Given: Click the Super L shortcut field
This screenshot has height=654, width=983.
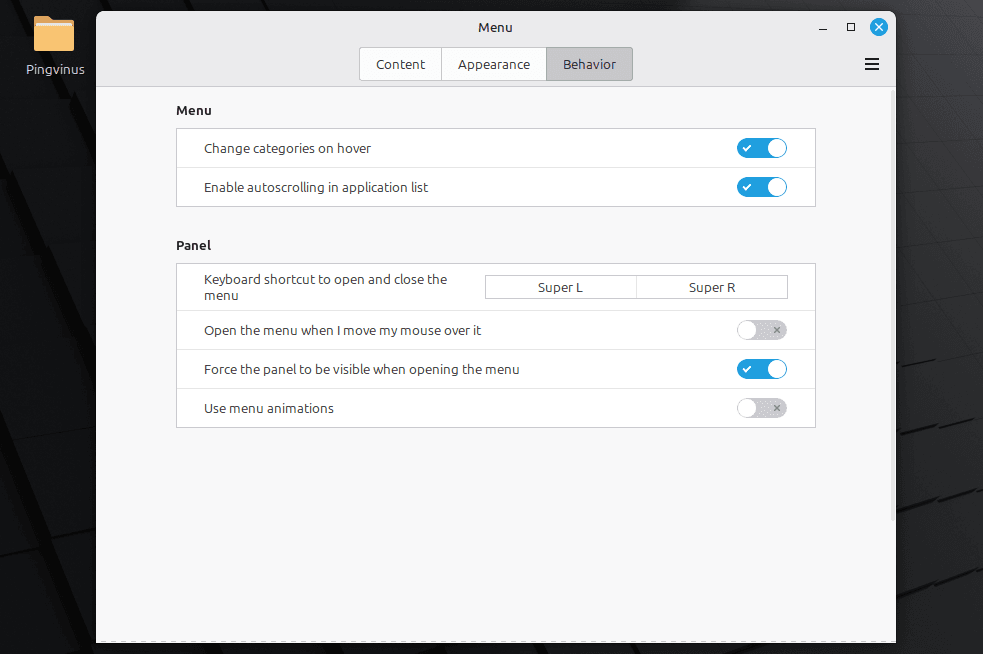Looking at the screenshot, I should click(x=560, y=288).
